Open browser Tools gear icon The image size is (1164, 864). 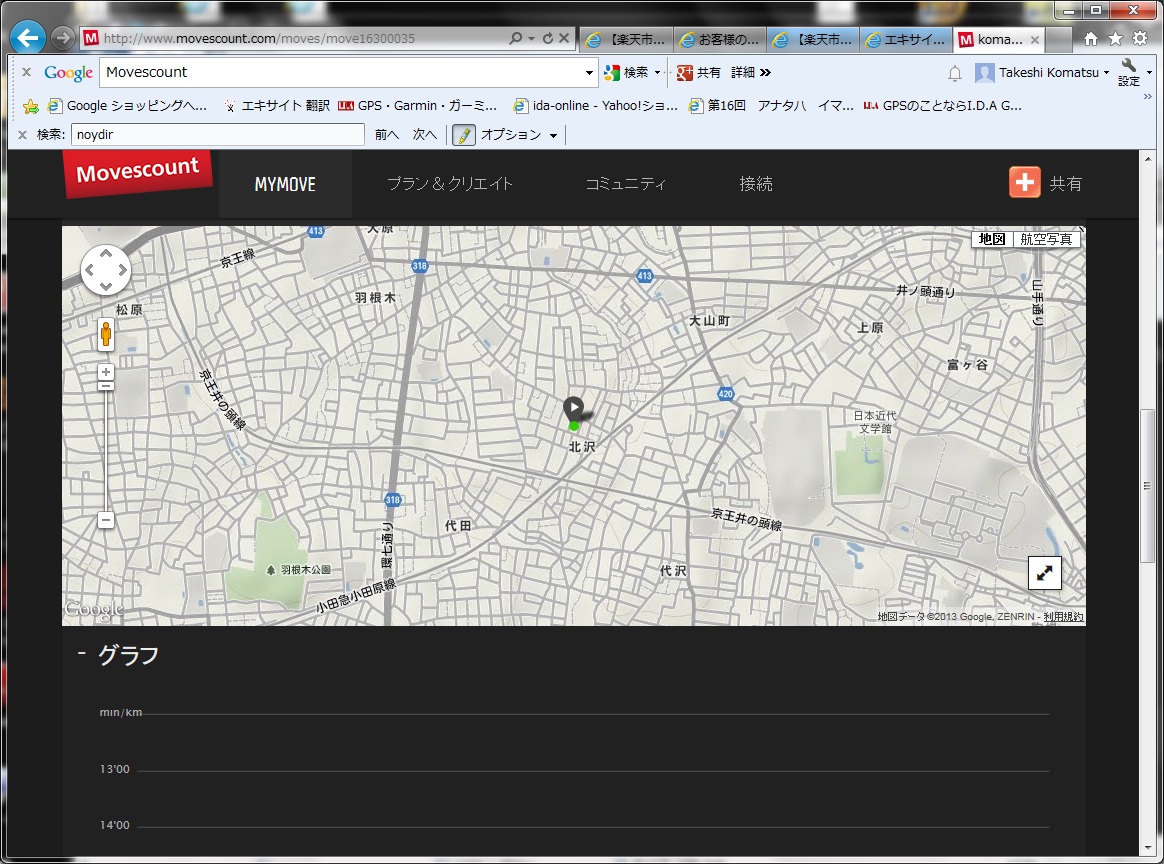[1140, 39]
